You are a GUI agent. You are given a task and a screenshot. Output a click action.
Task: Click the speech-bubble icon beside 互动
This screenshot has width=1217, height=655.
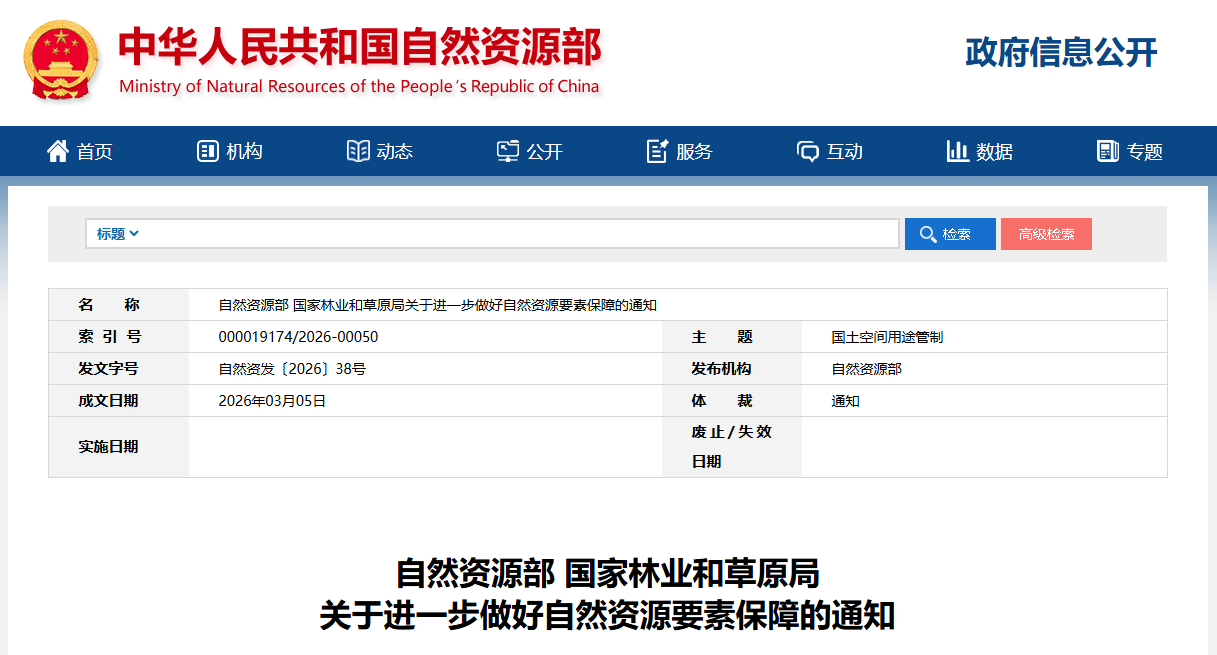807,150
